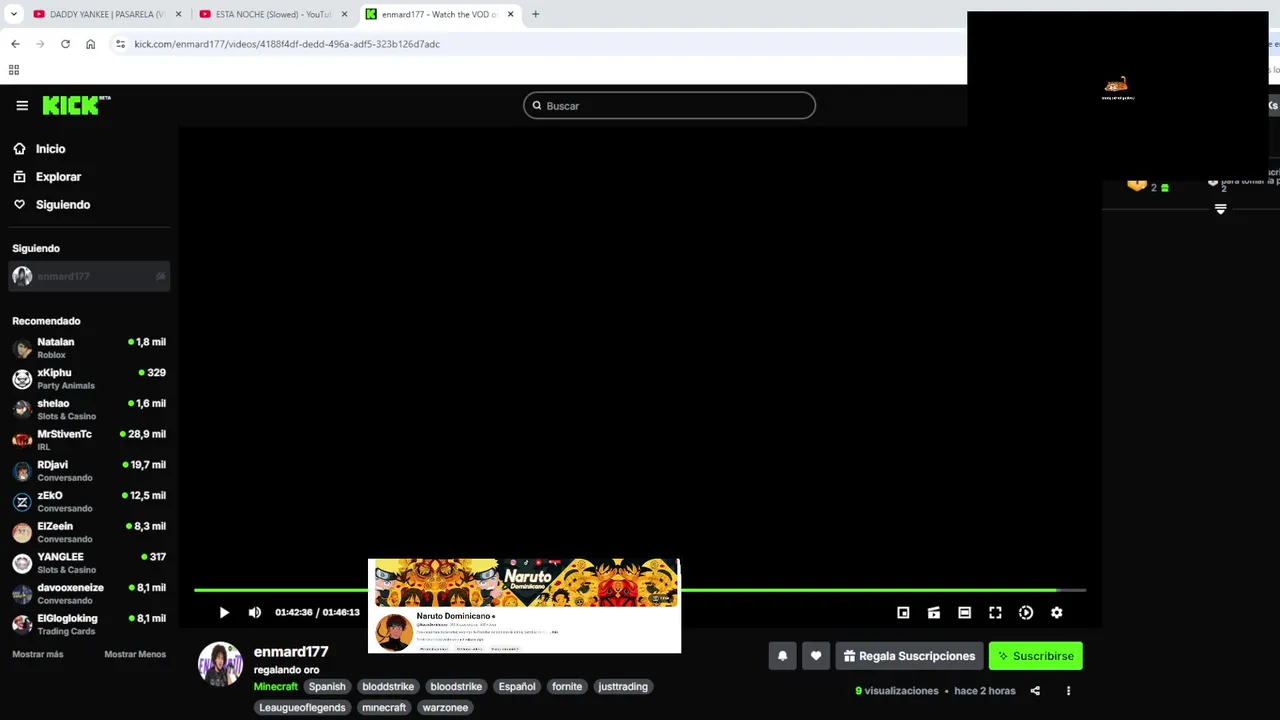Screen dimensions: 1280x720
Task: Click the browser home icon
Action: coord(90,44)
